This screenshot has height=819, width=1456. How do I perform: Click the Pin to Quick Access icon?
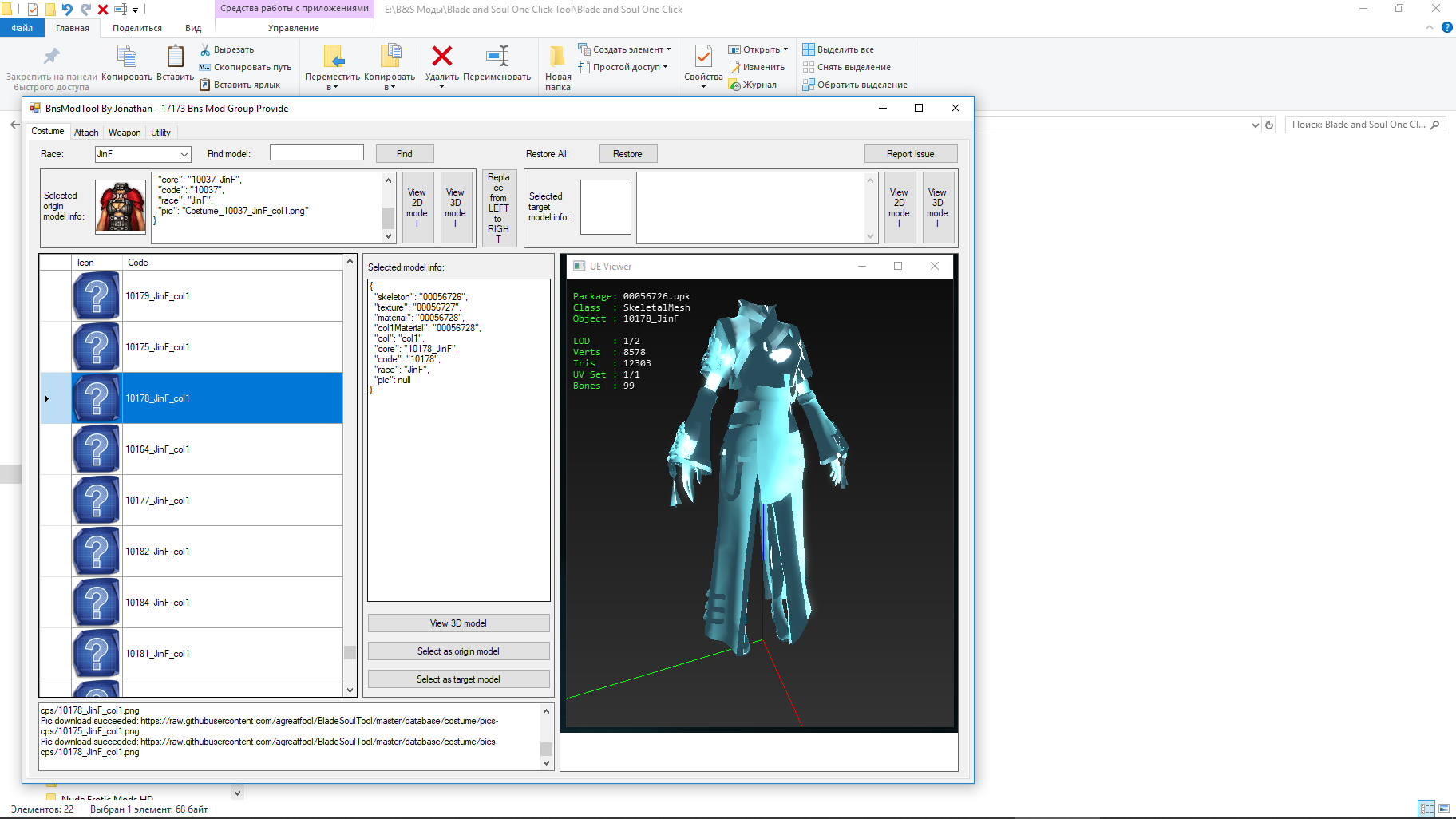51,57
